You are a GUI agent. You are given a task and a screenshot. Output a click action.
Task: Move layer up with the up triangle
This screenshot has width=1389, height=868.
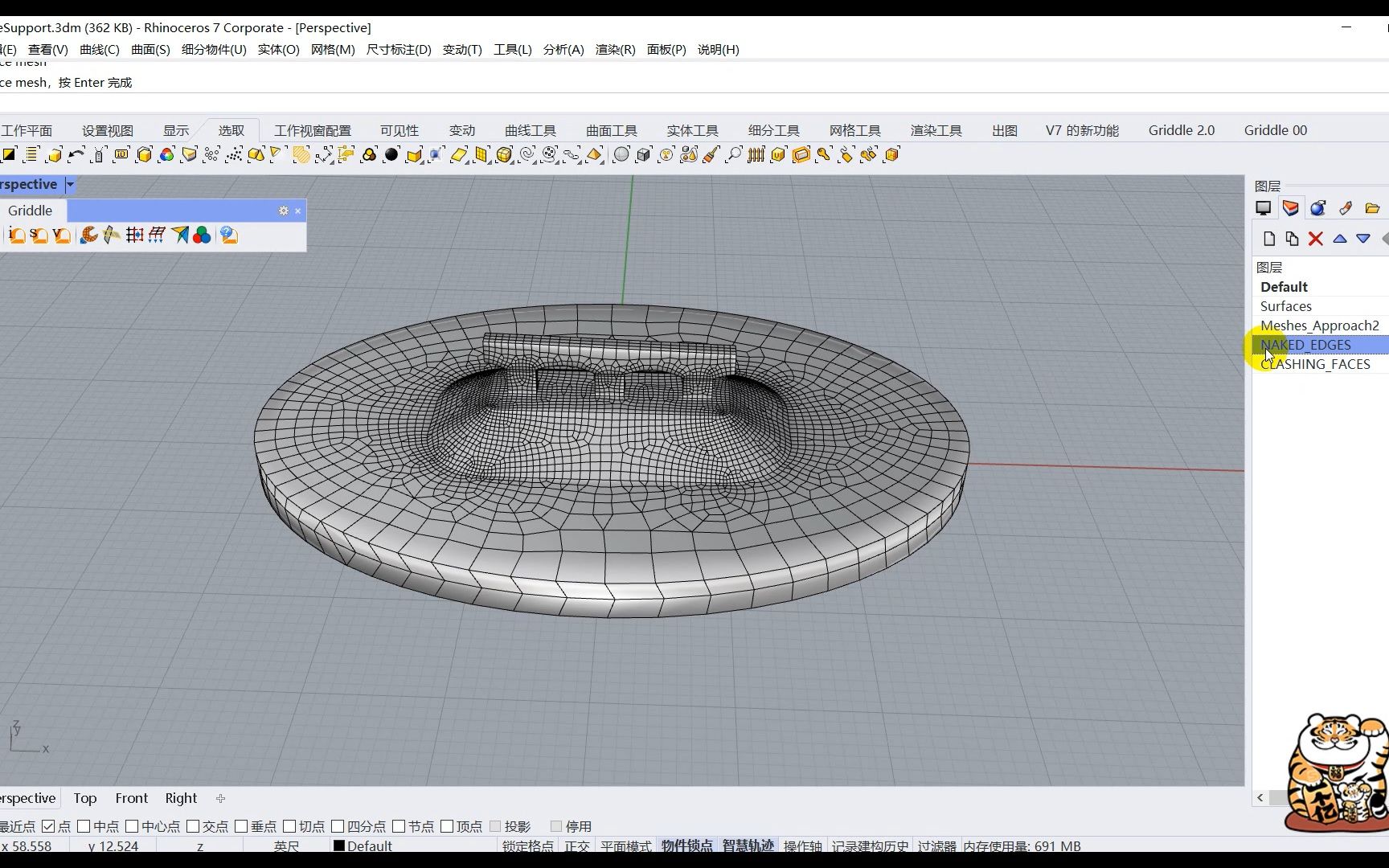(1339, 239)
